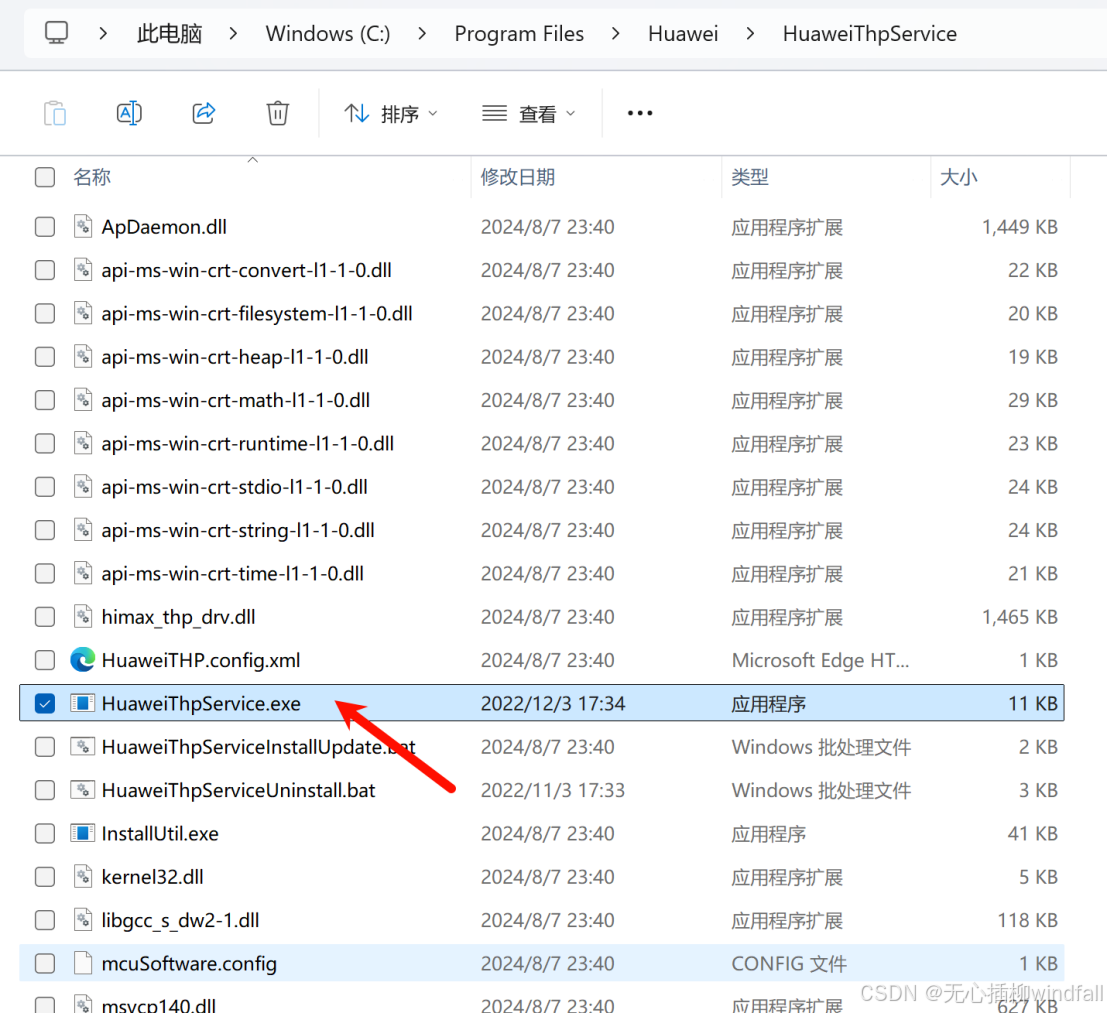The height and width of the screenshot is (1013, 1107).
Task: Expand chevron after Huawei breadcrumb
Action: [x=750, y=33]
